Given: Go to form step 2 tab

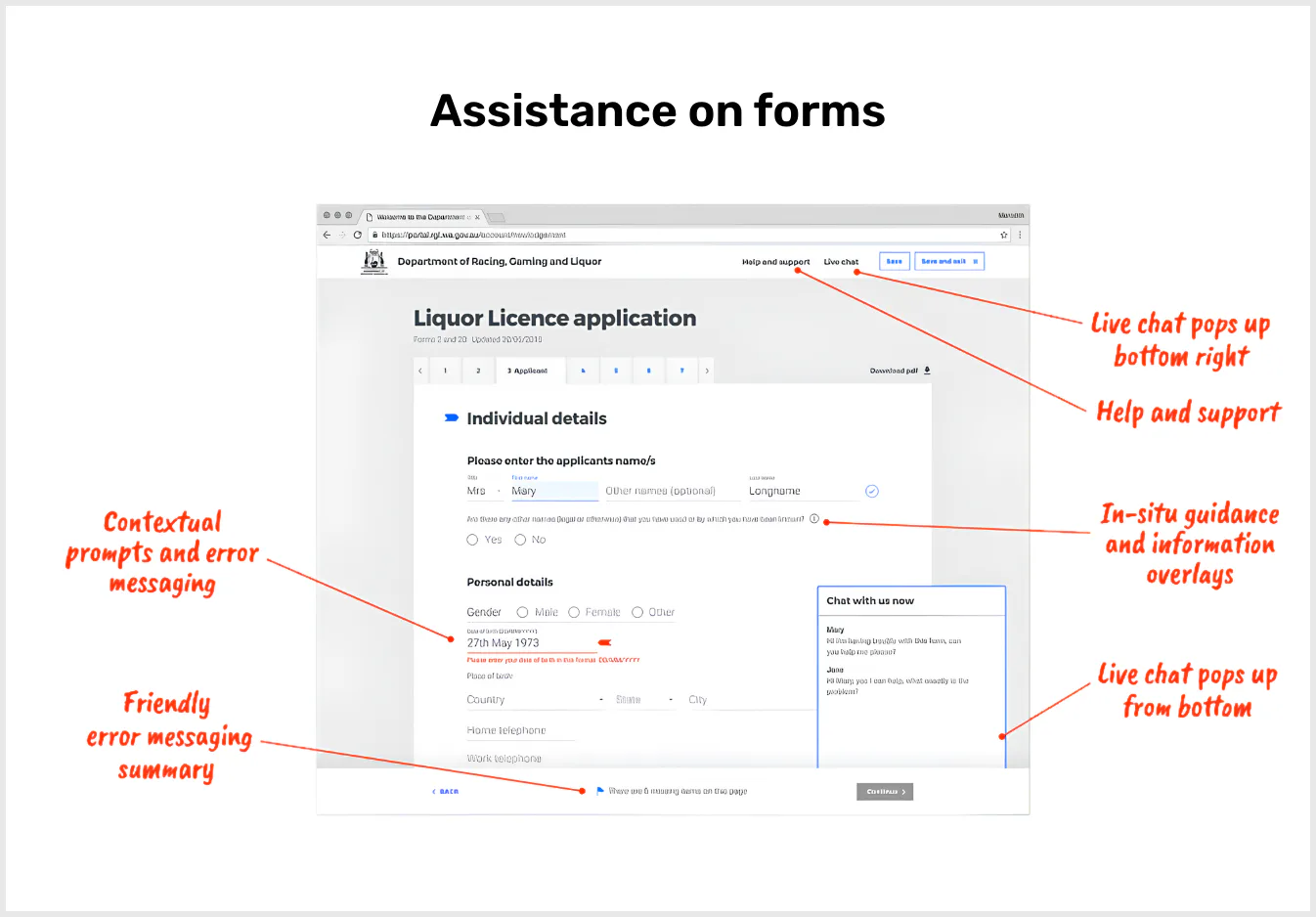Looking at the screenshot, I should [478, 371].
